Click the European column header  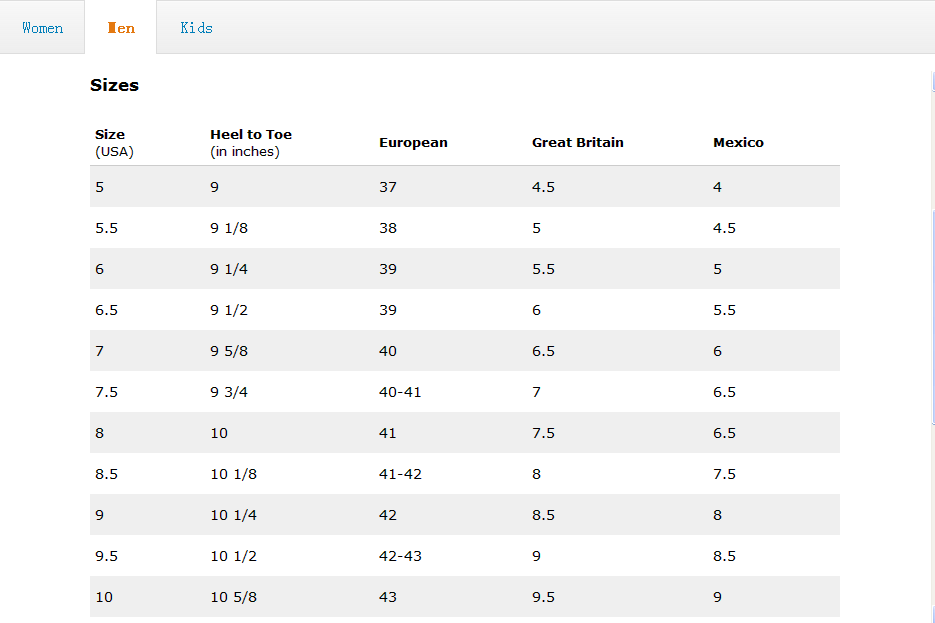pos(413,143)
